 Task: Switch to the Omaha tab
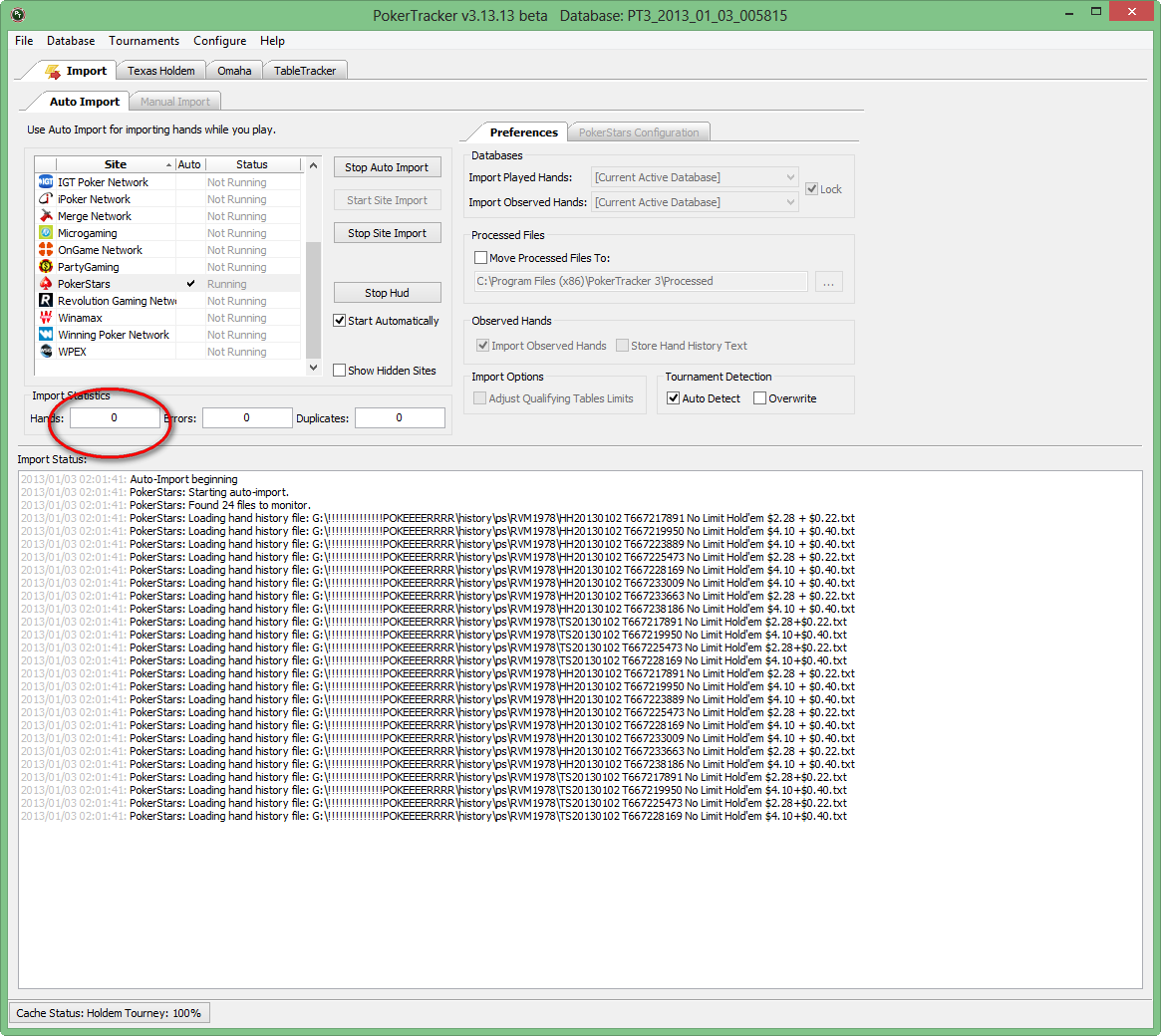tap(234, 71)
